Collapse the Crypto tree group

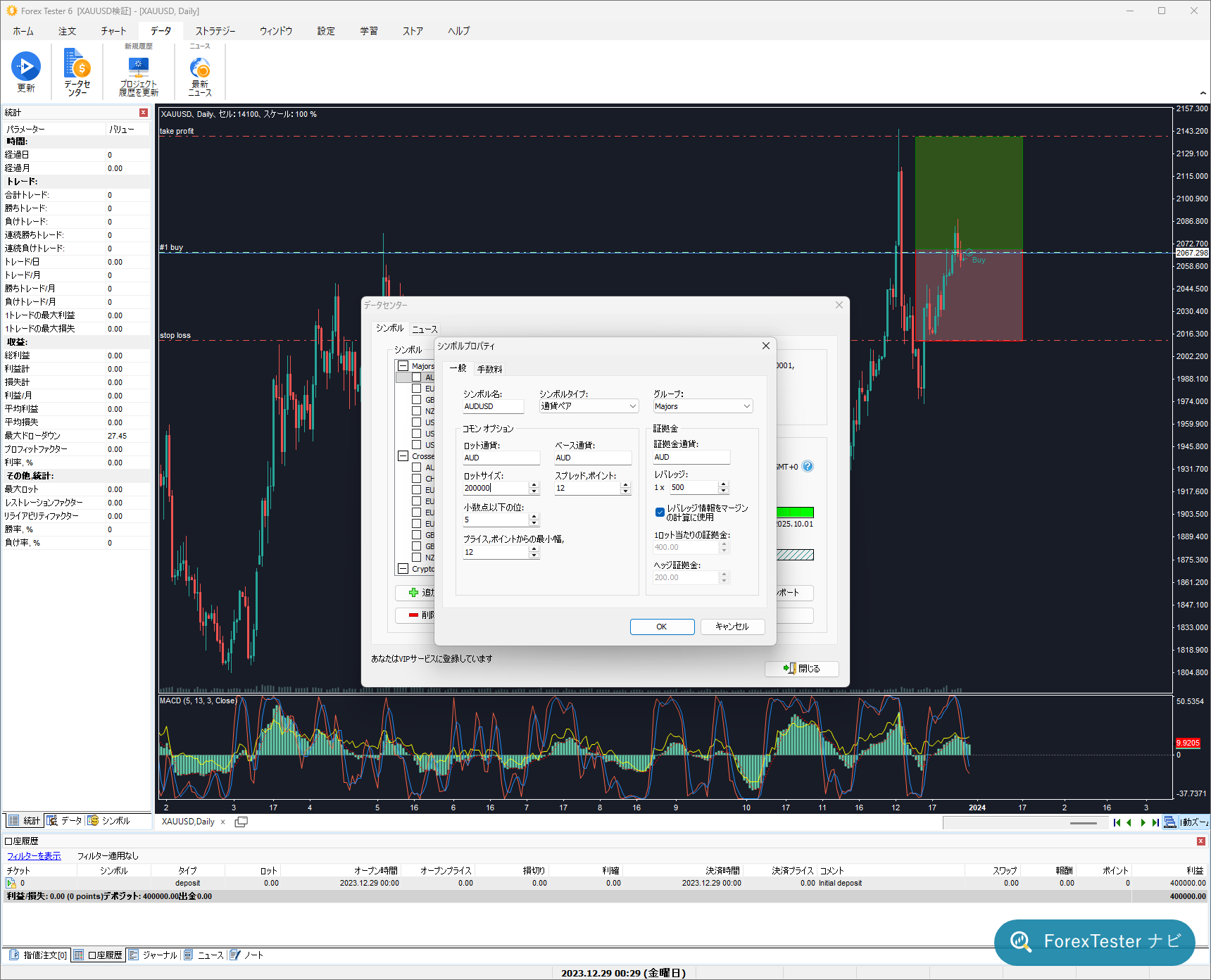coord(403,569)
